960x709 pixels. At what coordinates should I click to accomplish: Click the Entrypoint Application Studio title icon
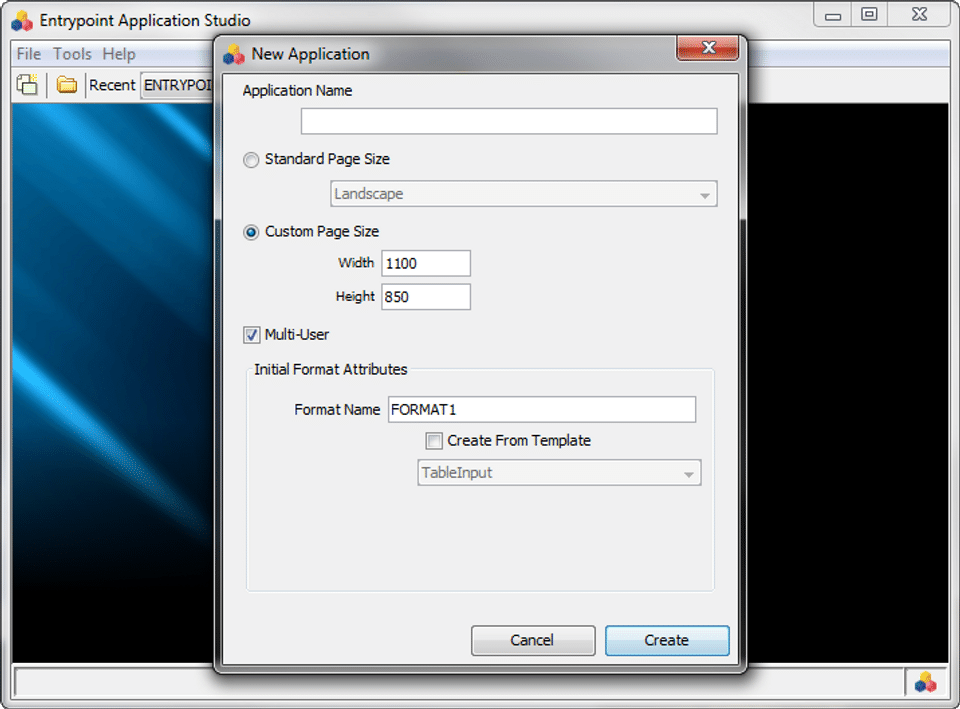pos(22,21)
